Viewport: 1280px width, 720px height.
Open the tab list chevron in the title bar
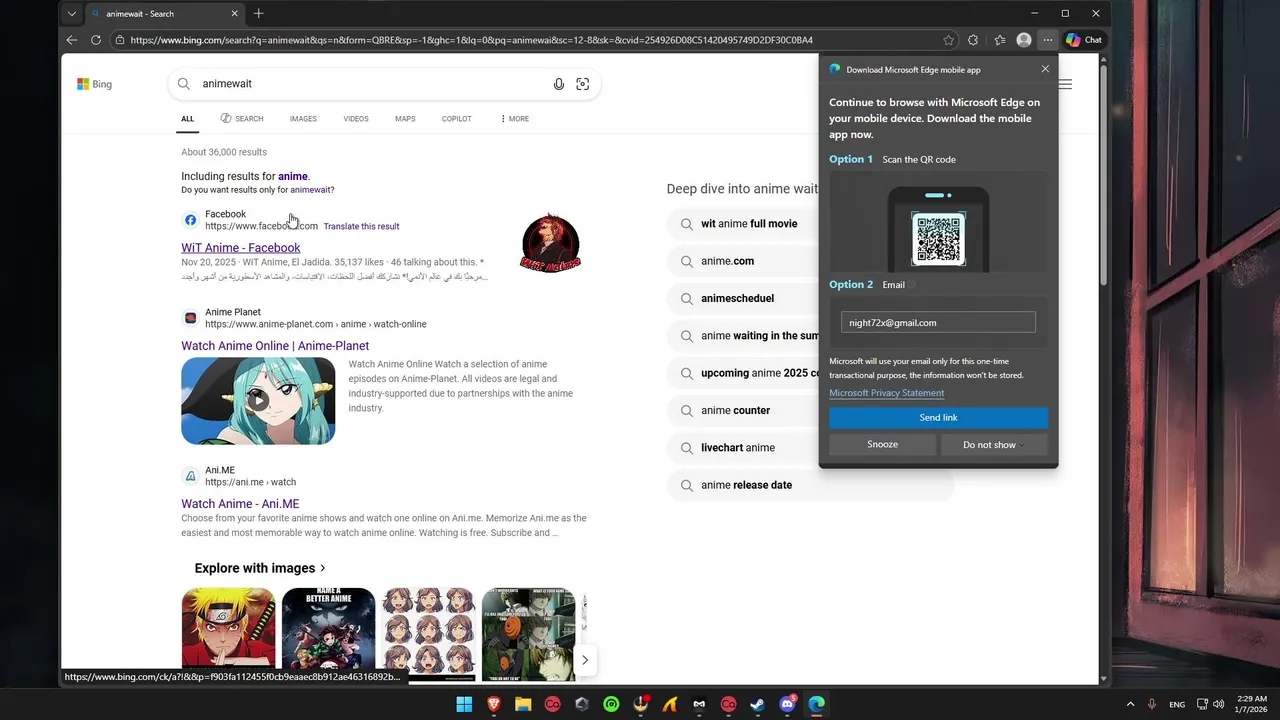(x=71, y=14)
